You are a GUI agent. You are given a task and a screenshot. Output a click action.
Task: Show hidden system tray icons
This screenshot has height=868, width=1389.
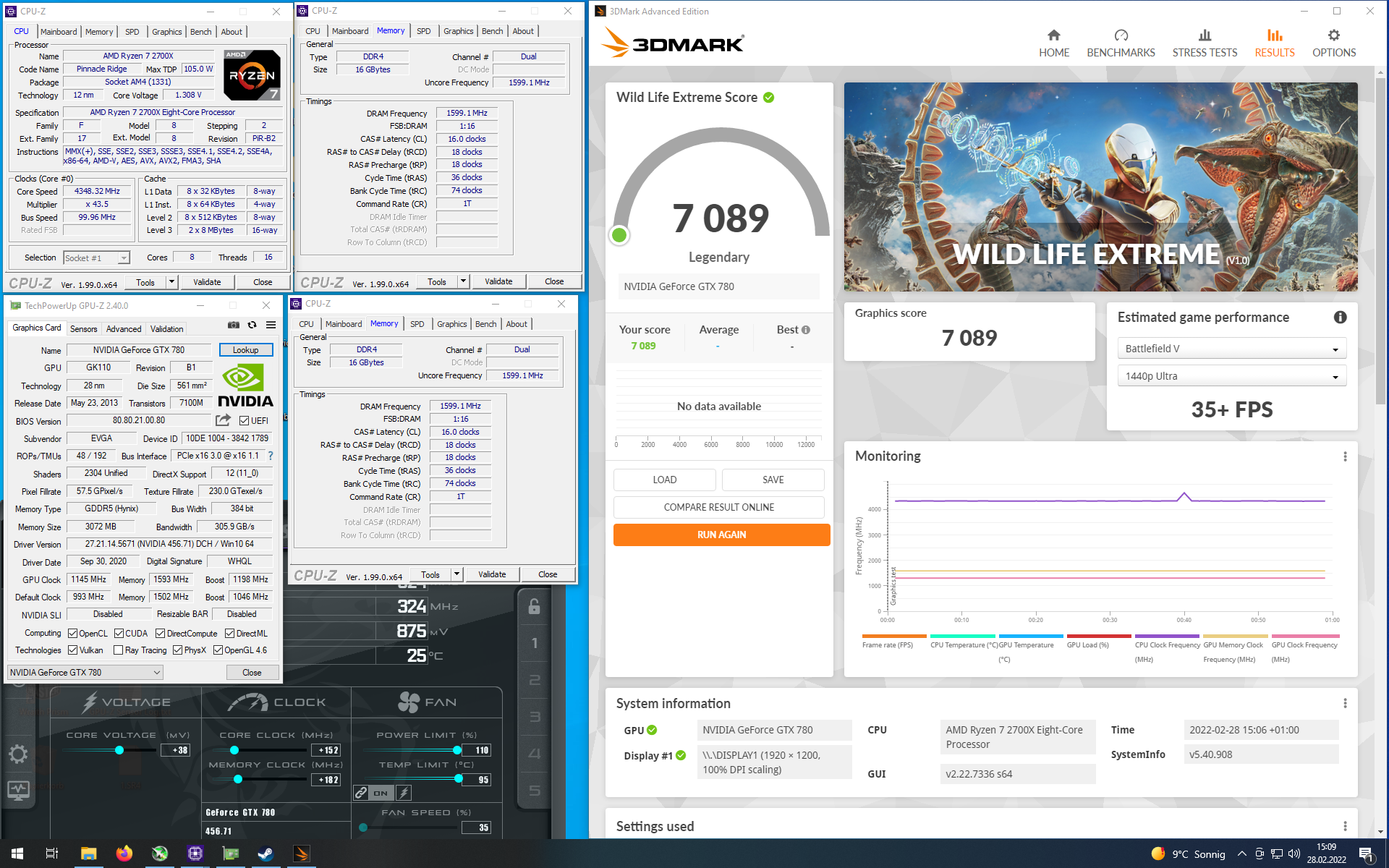coord(1241,854)
